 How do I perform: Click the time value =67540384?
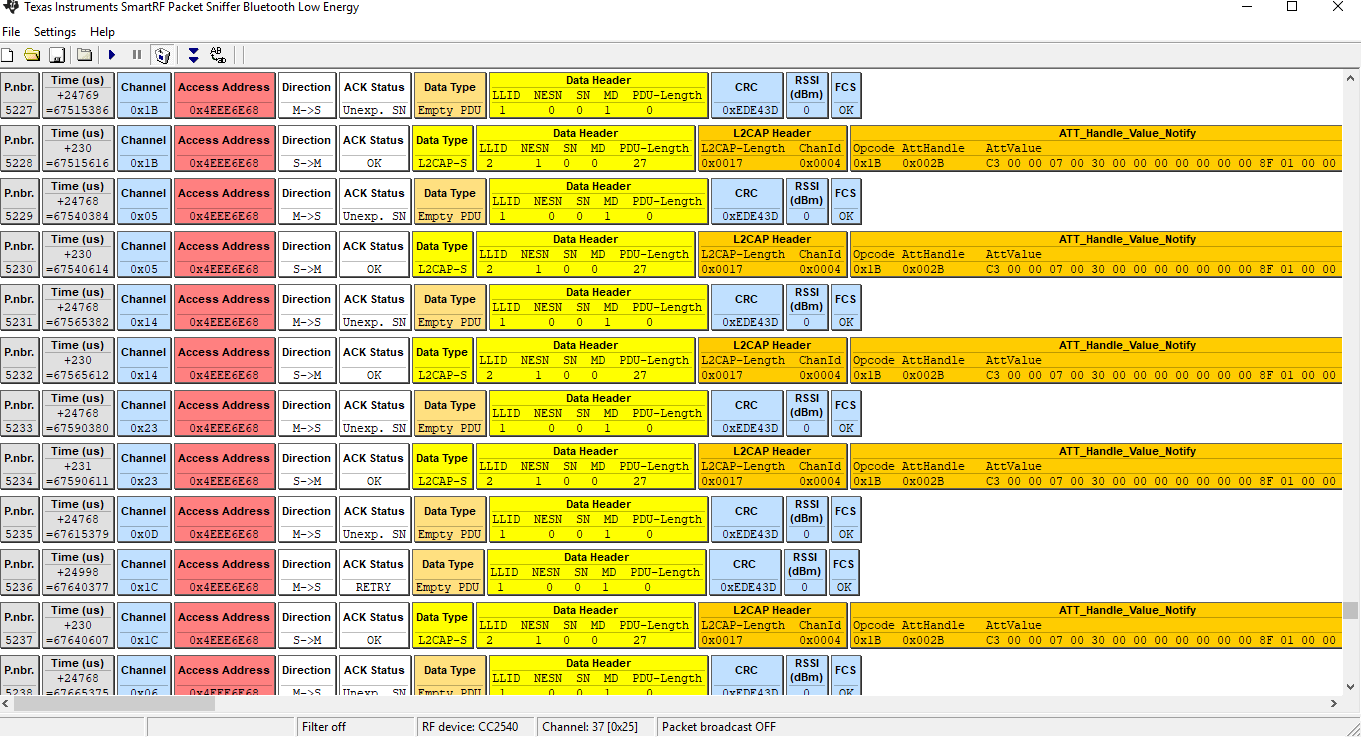(78, 216)
